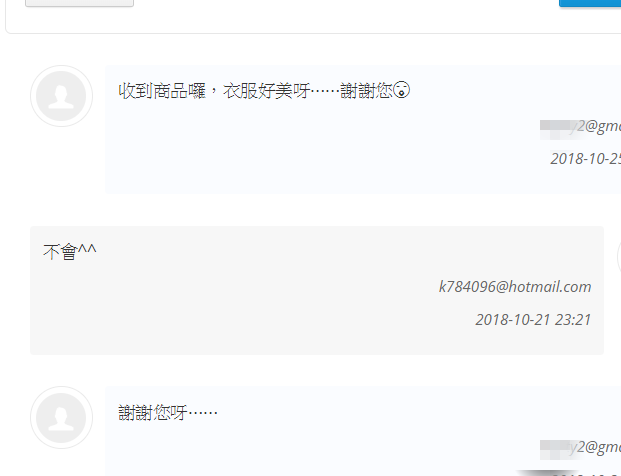Click the blue button above the comments
Screen dimensions: 621x476
point(590,3)
